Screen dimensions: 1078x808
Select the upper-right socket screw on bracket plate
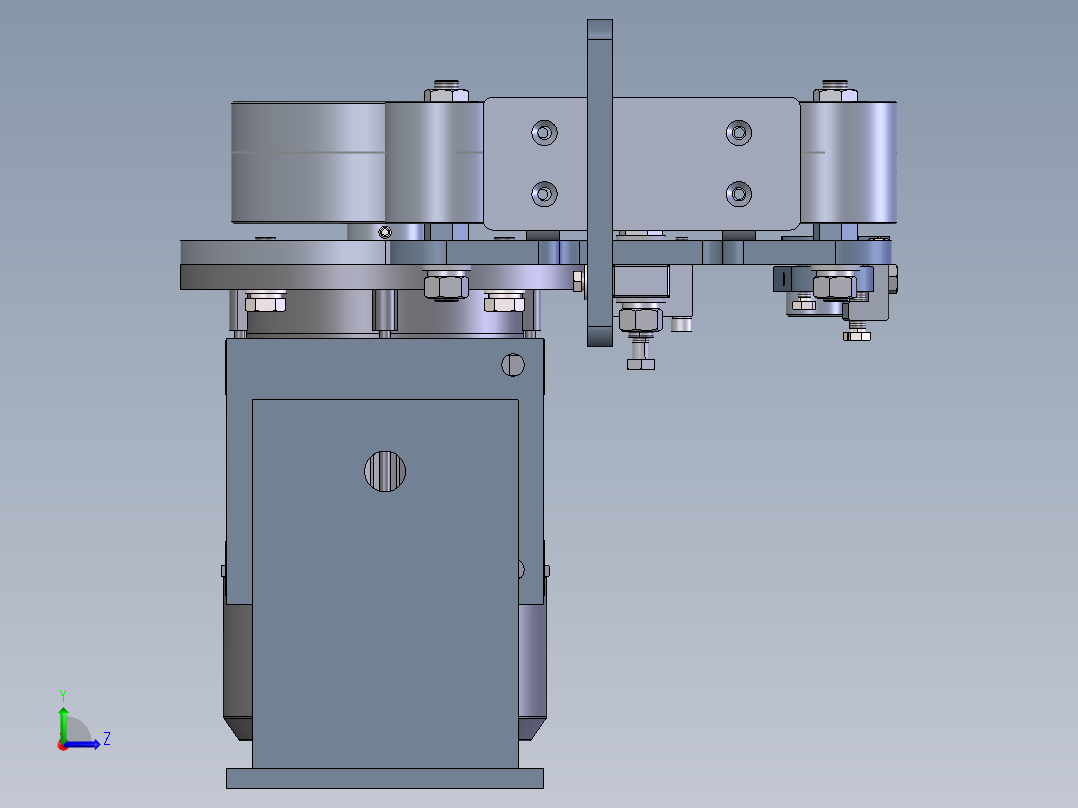click(739, 133)
